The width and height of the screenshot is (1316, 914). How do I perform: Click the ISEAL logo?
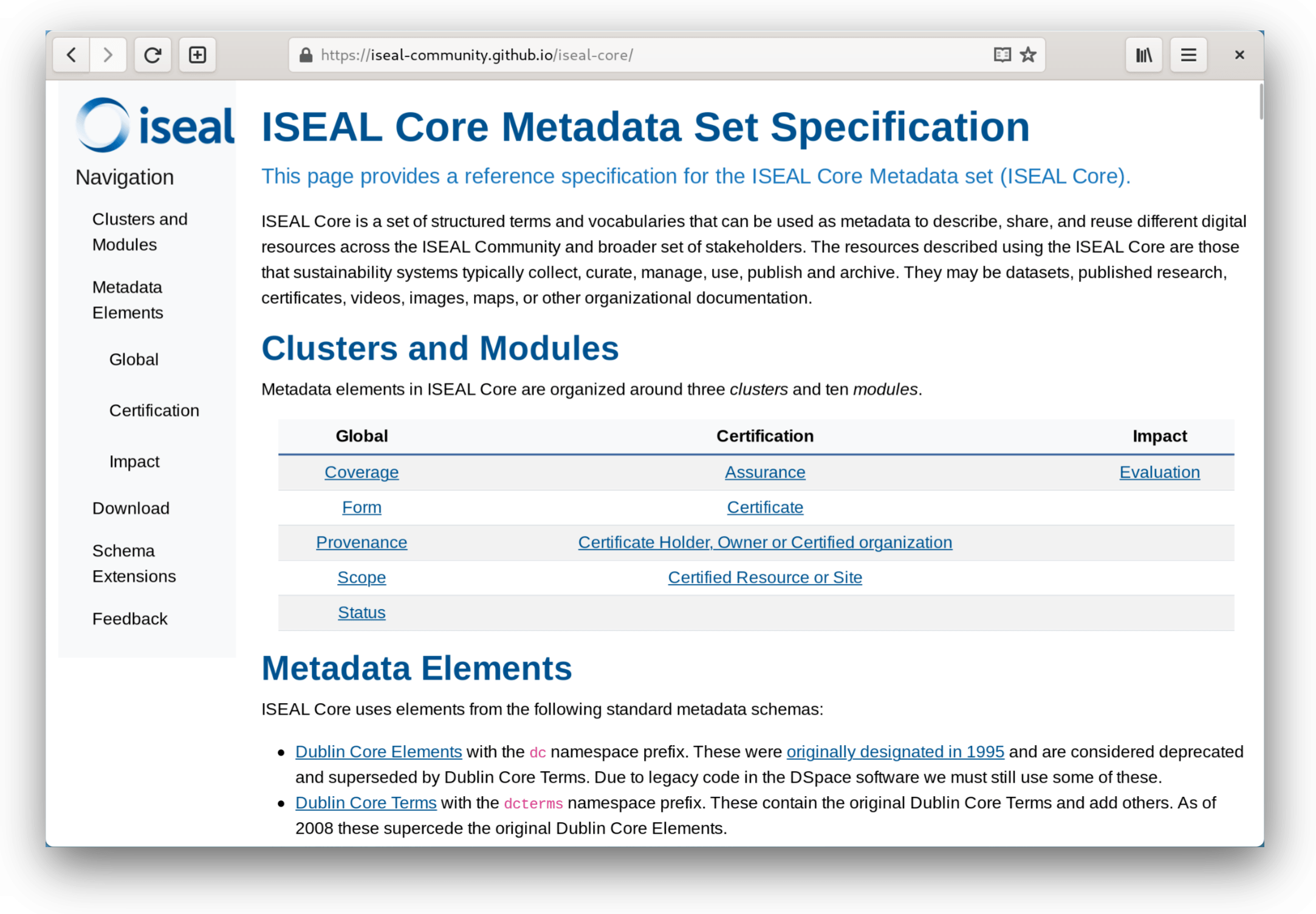155,125
